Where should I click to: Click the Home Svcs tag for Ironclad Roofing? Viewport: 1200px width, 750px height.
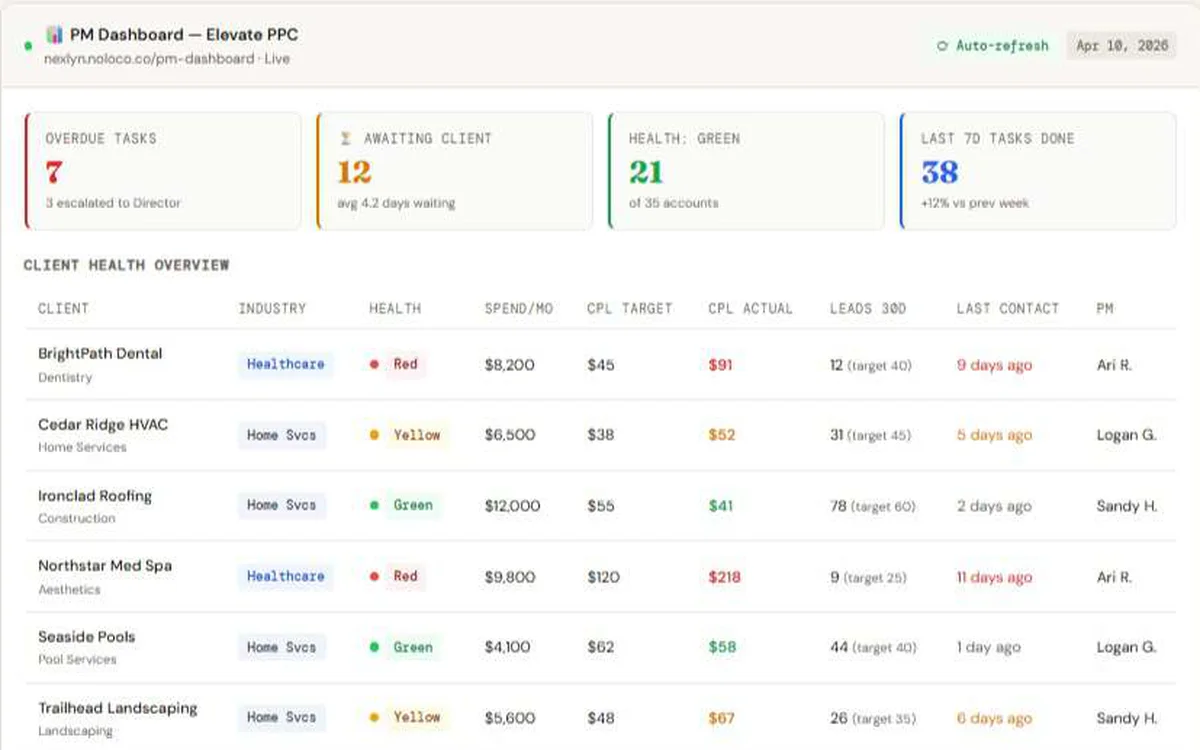tap(282, 506)
